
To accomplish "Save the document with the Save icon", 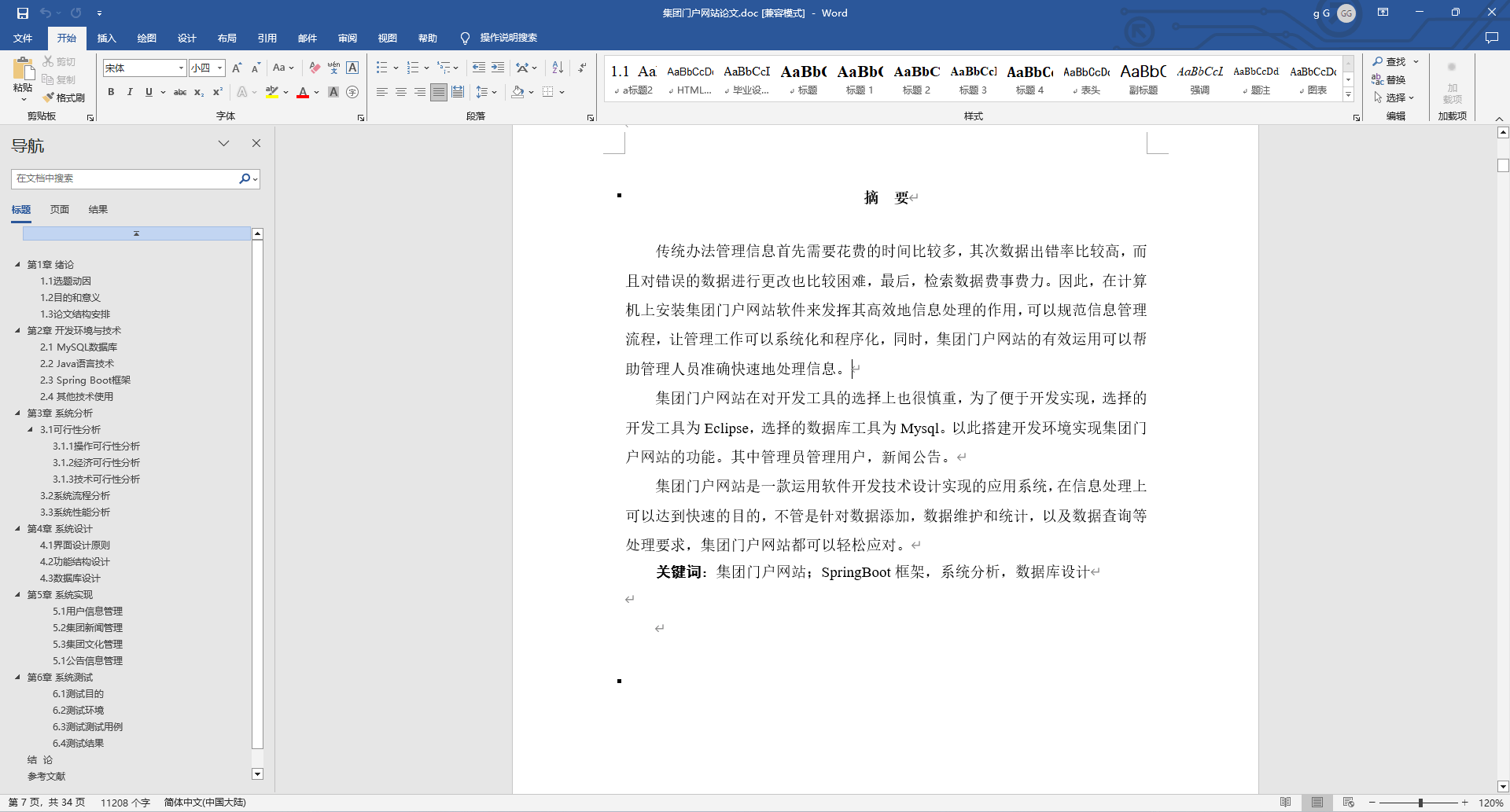I will click(x=22, y=13).
